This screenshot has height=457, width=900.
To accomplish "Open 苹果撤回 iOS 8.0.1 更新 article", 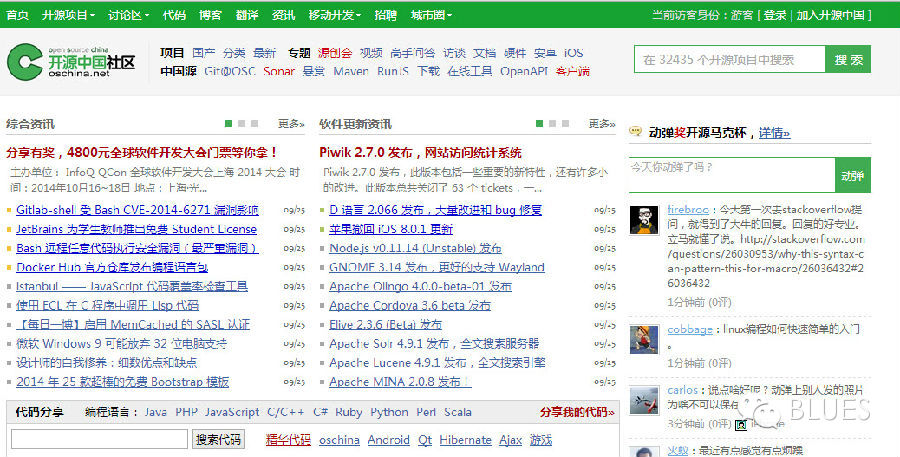I will click(391, 229).
